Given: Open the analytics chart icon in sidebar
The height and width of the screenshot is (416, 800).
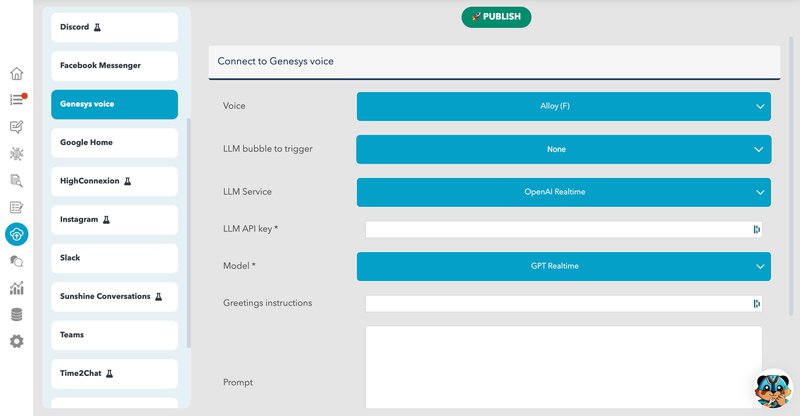Looking at the screenshot, I should click(x=16, y=288).
